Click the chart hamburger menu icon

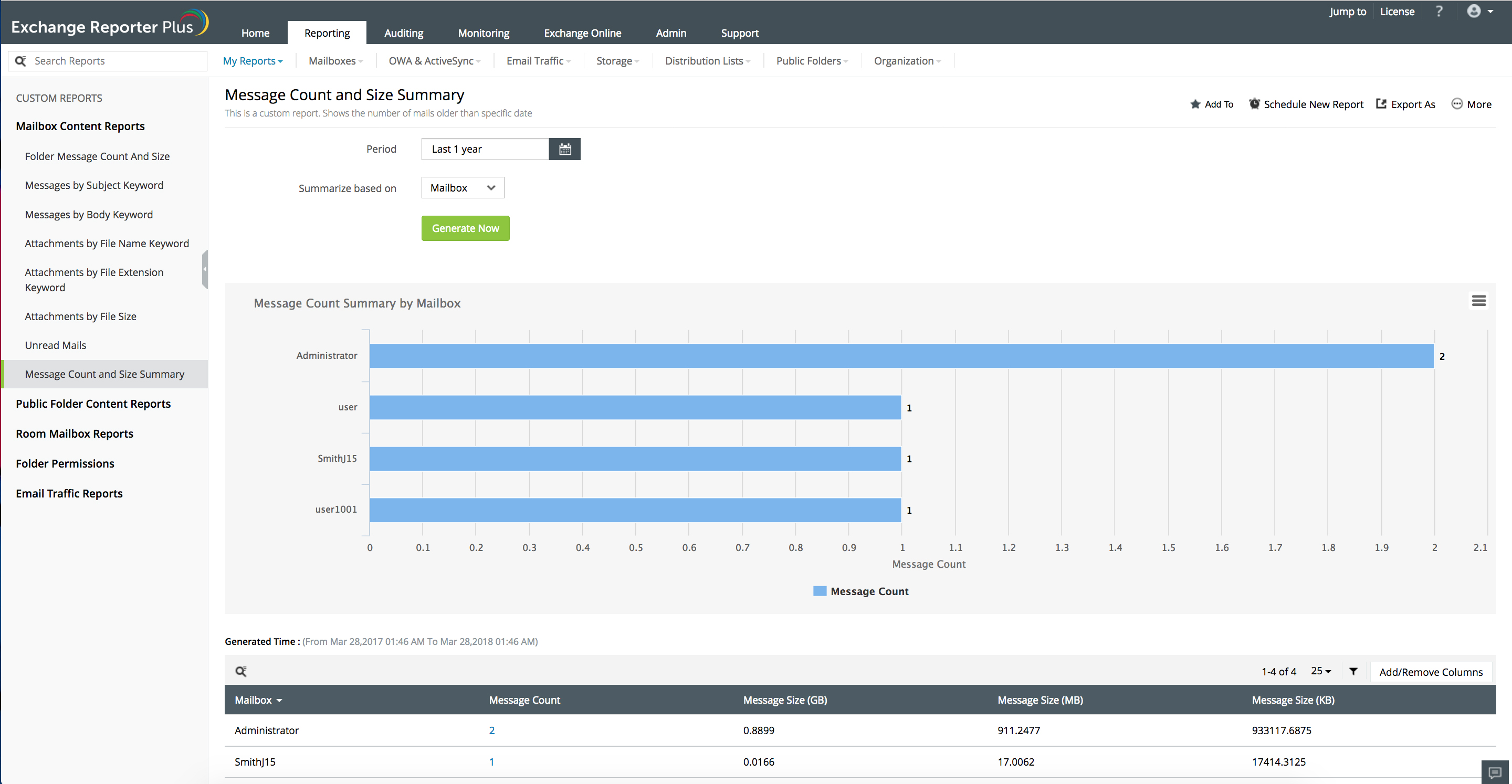tap(1478, 301)
